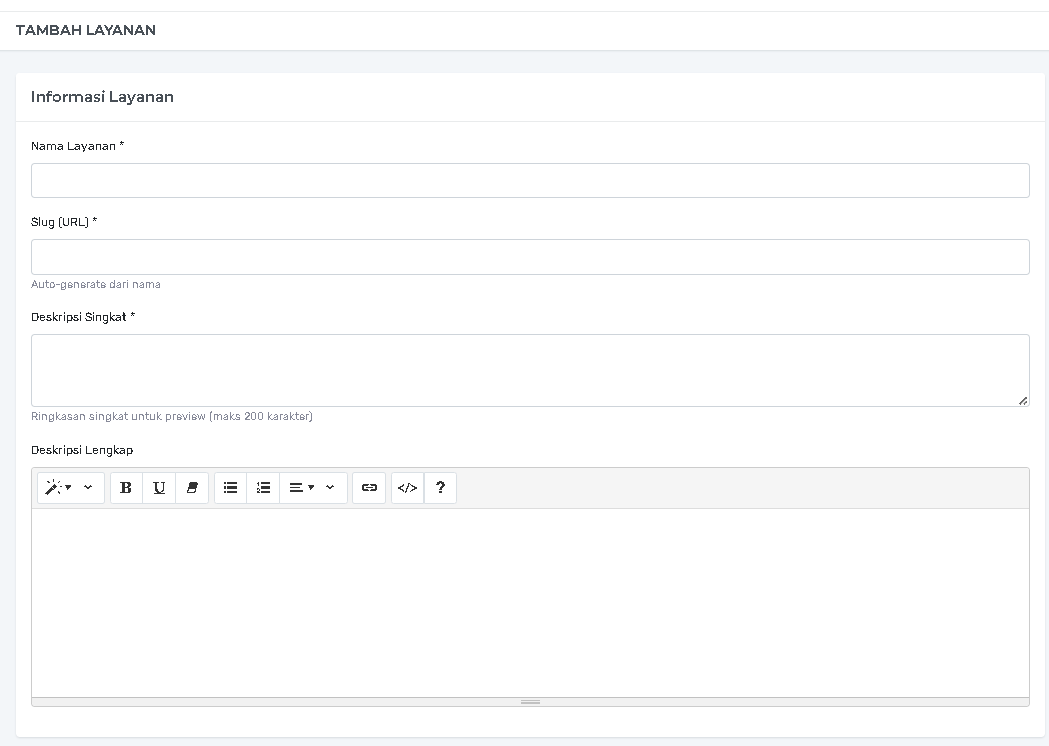Insert an unordered bullet list
Viewport: 1049px width, 746px height.
(231, 488)
